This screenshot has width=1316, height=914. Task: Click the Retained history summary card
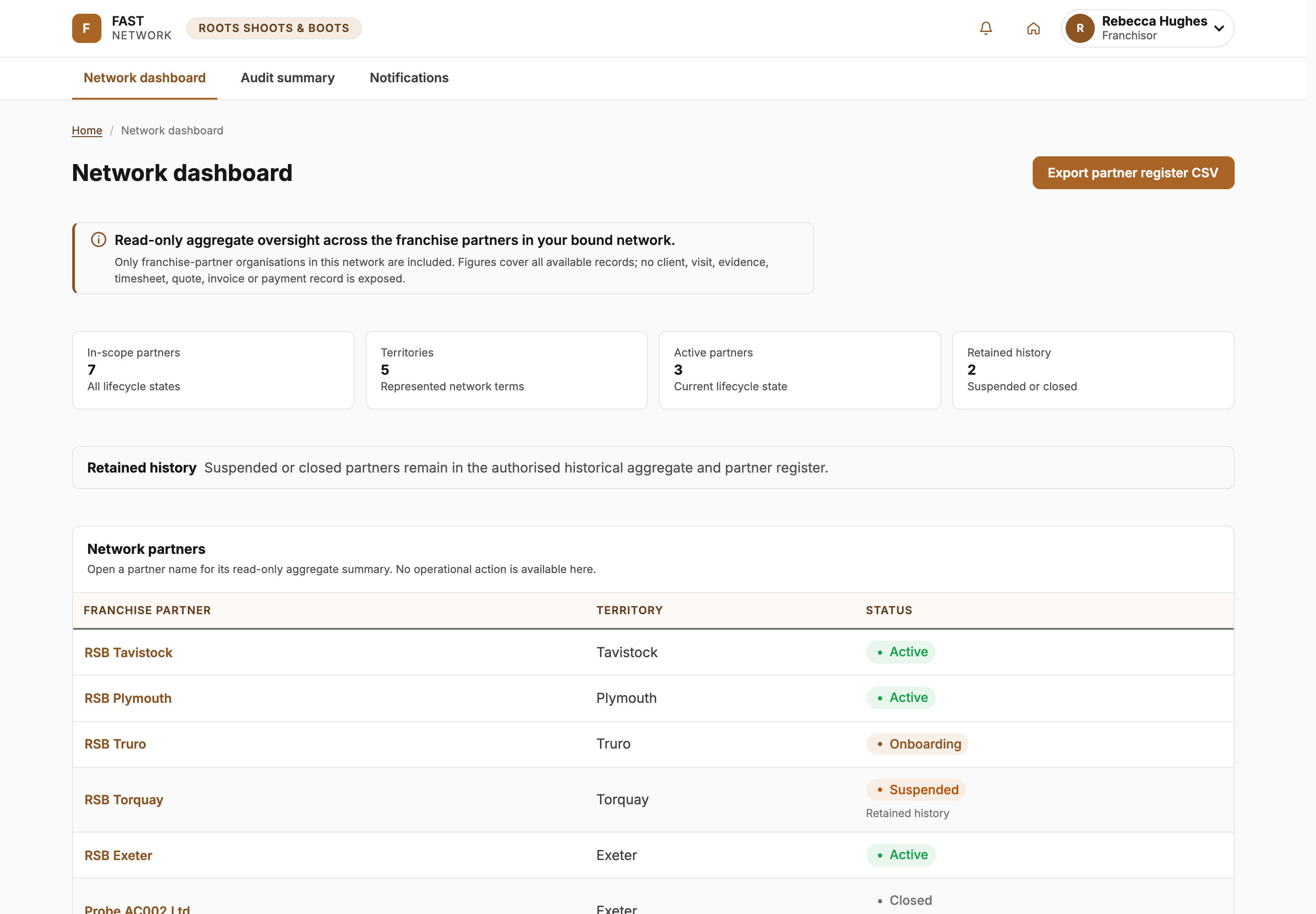(1093, 370)
